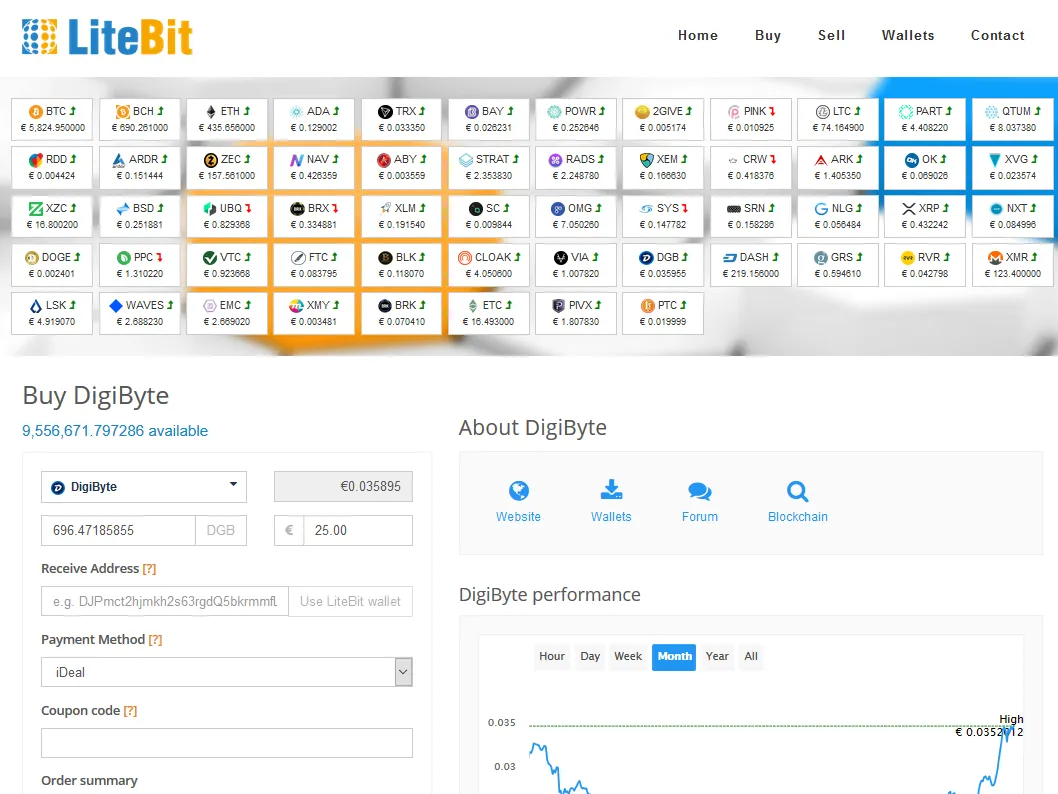Select the CLOAK coin tile

489,265
